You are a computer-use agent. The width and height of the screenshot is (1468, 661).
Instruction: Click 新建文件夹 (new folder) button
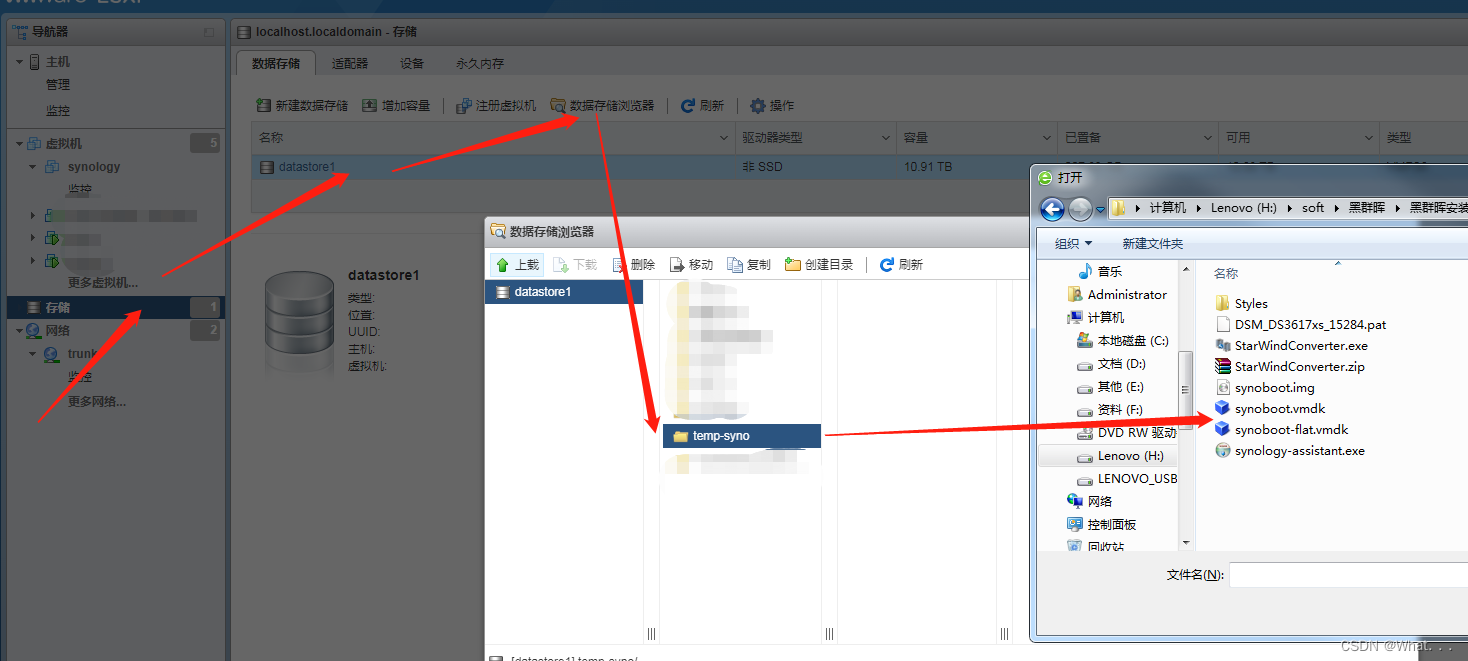tap(1152, 244)
